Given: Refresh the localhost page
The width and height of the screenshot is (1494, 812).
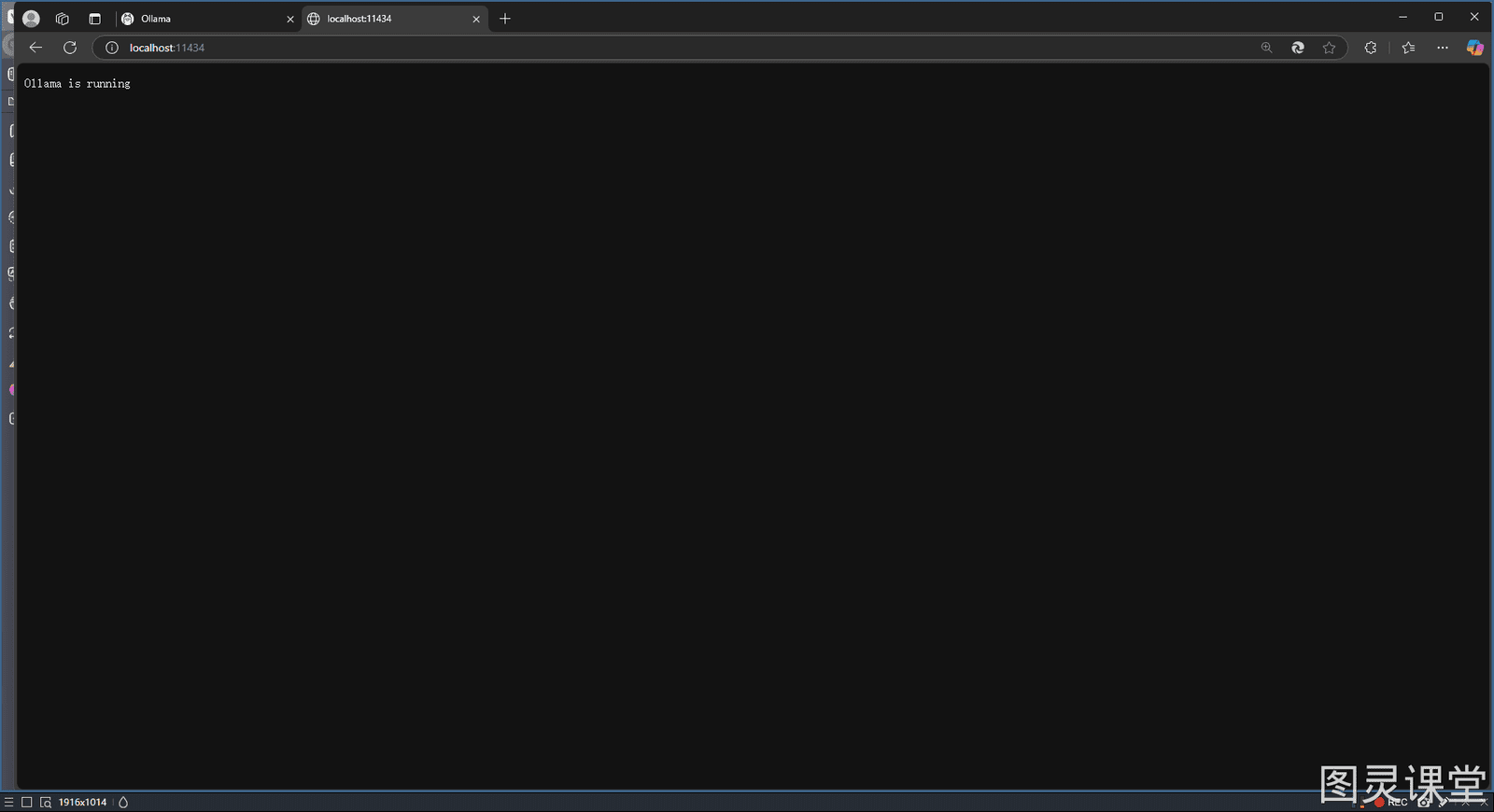Looking at the screenshot, I should point(70,48).
